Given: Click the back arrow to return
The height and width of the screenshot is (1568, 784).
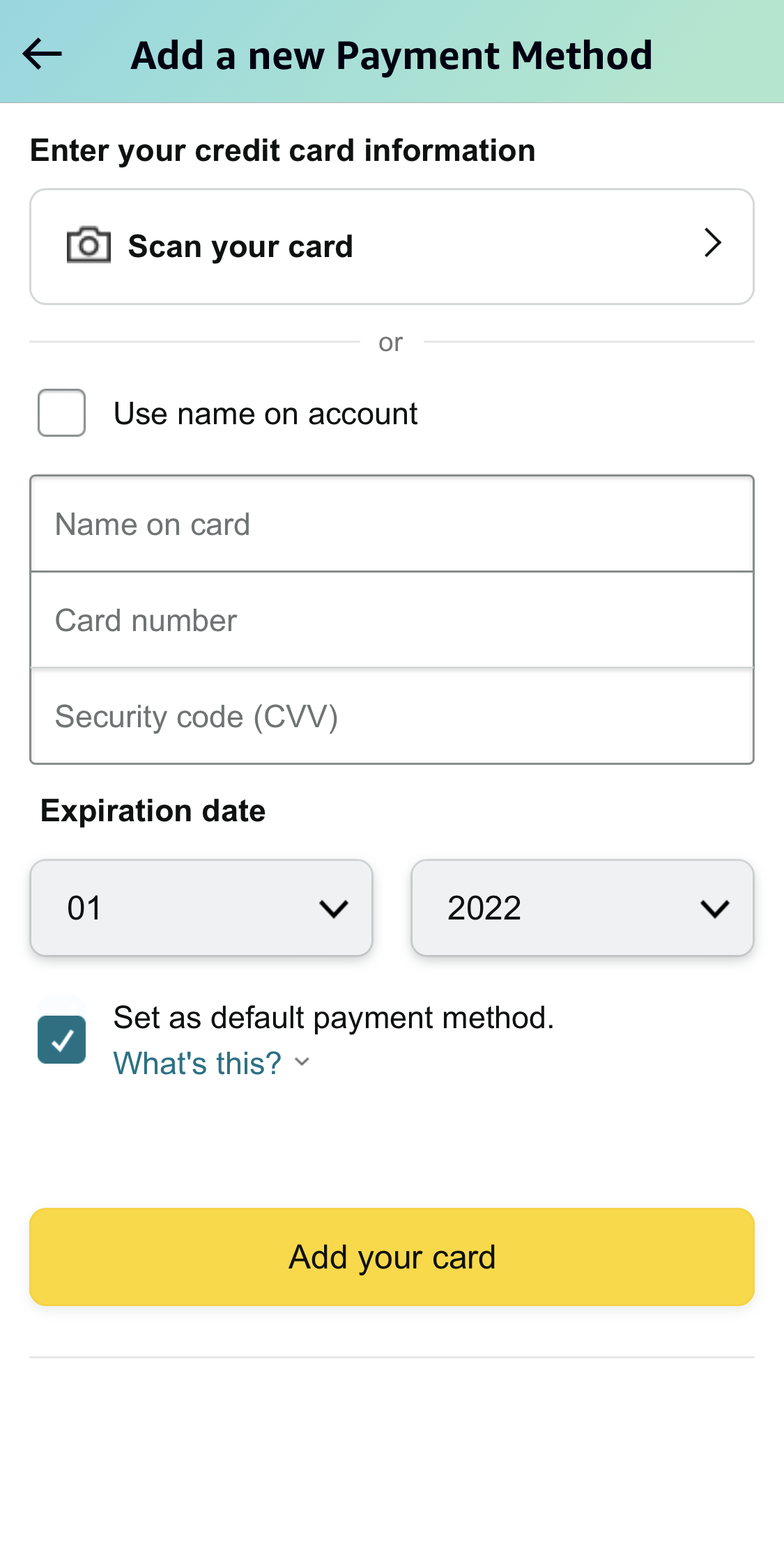Looking at the screenshot, I should [42, 54].
